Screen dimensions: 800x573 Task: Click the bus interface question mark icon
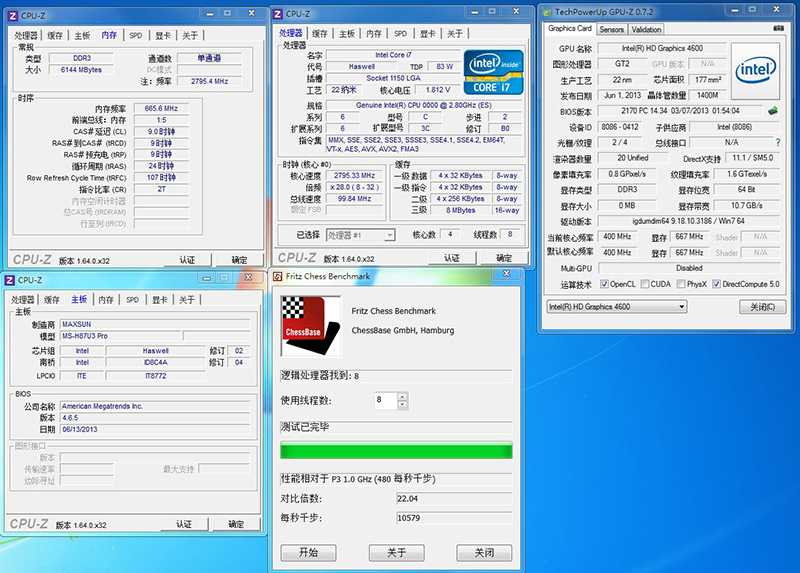point(778,142)
